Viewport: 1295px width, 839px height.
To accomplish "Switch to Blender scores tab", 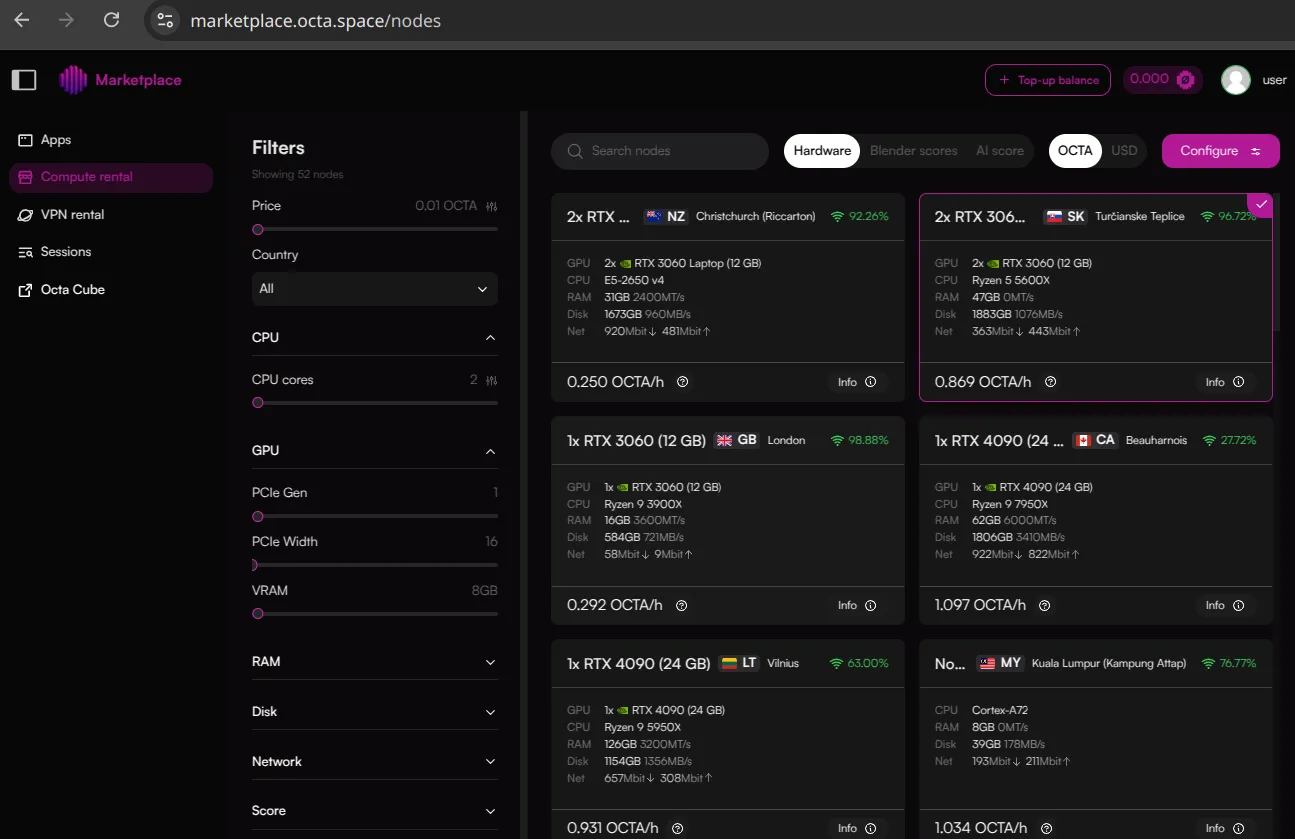I will pos(914,151).
